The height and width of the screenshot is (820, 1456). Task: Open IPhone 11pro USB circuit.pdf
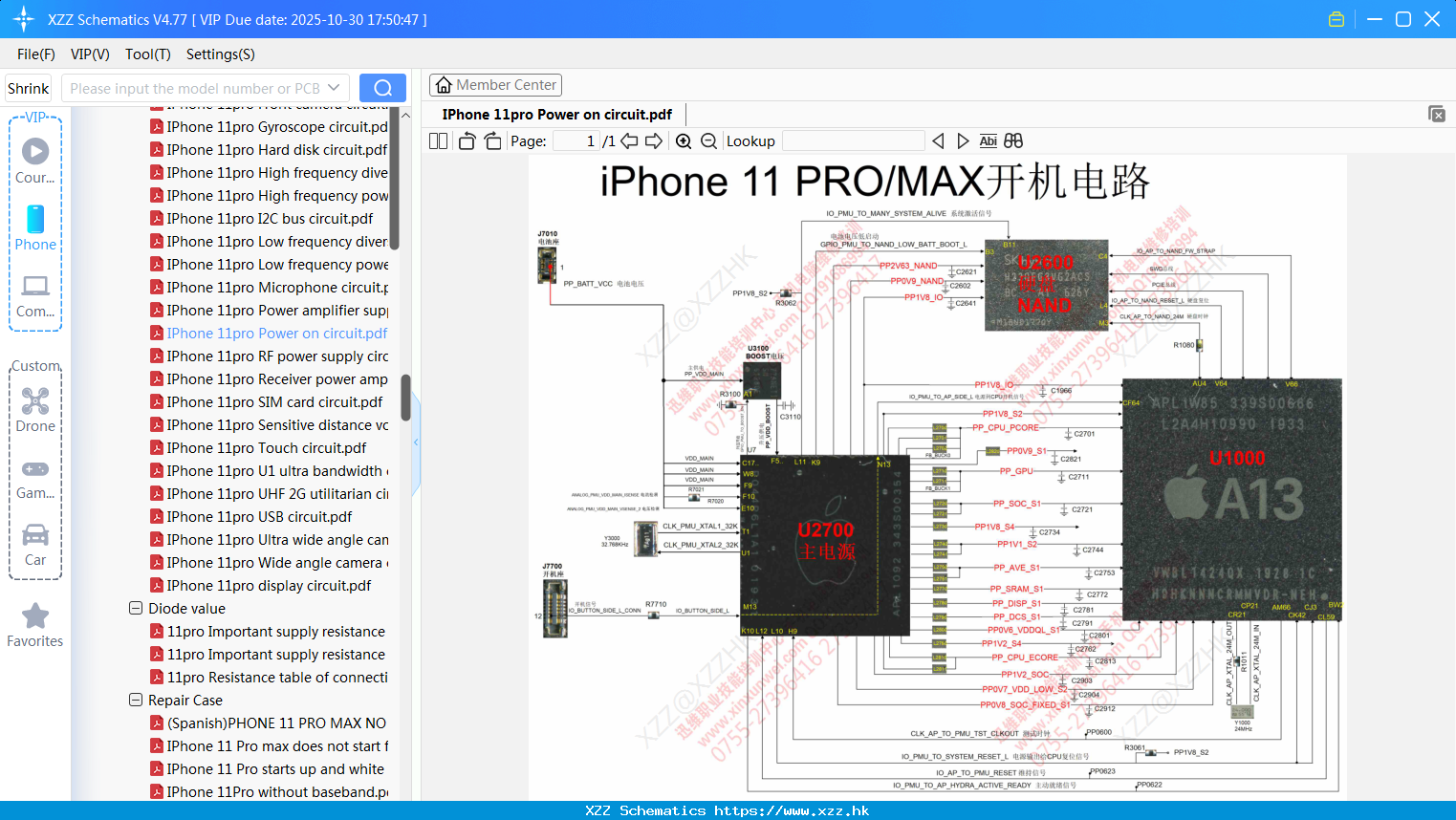[250, 516]
